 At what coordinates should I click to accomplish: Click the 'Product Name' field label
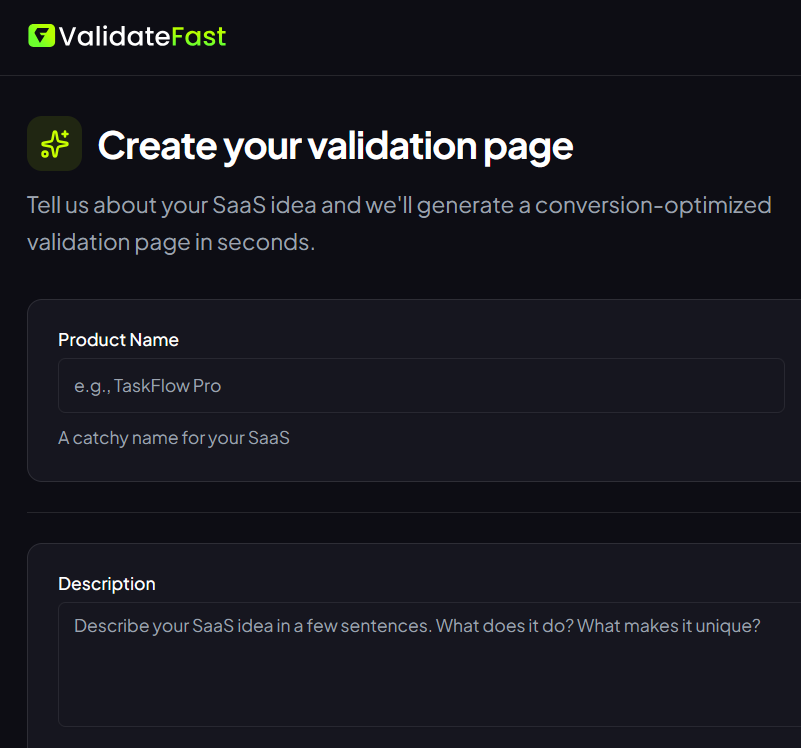coord(118,340)
